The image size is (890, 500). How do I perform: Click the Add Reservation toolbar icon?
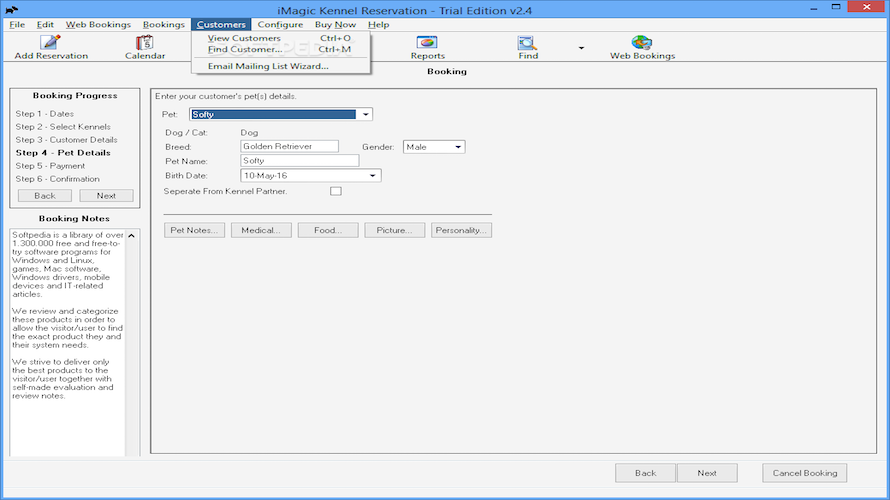pyautogui.click(x=51, y=43)
